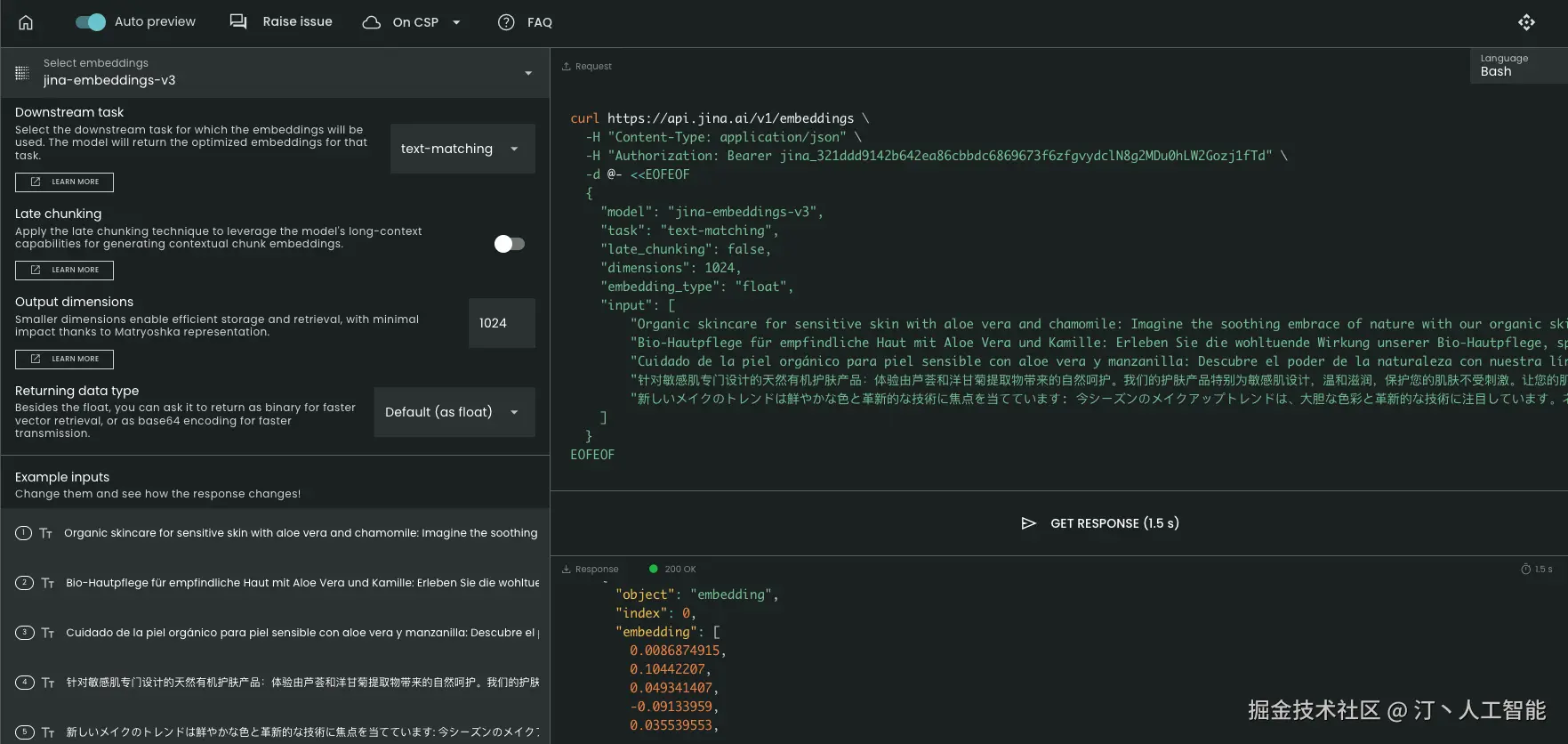Enable the Late chunking toggle
The width and height of the screenshot is (1568, 744).
tap(509, 244)
